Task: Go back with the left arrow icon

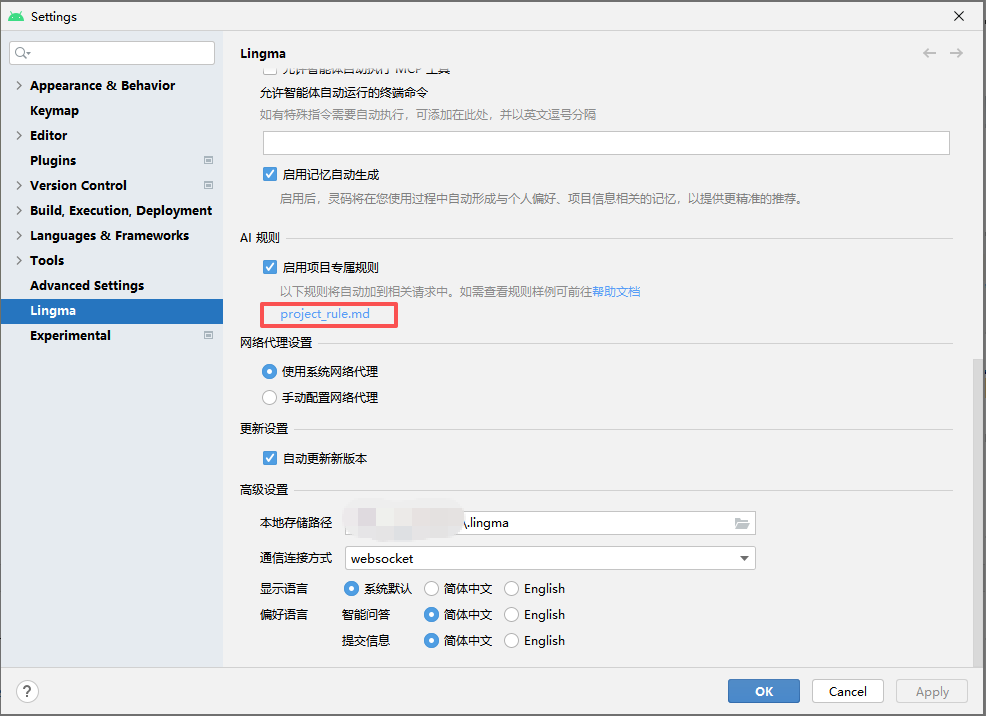Action: tap(929, 53)
